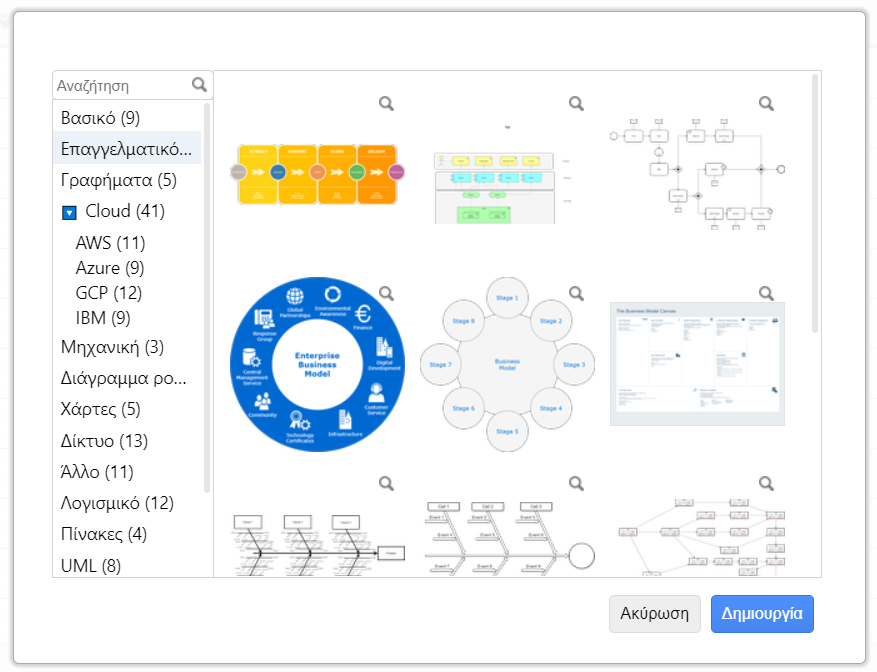This screenshot has height=672, width=877.
Task: Click the search magnifier icon in the search box
Action: (199, 84)
